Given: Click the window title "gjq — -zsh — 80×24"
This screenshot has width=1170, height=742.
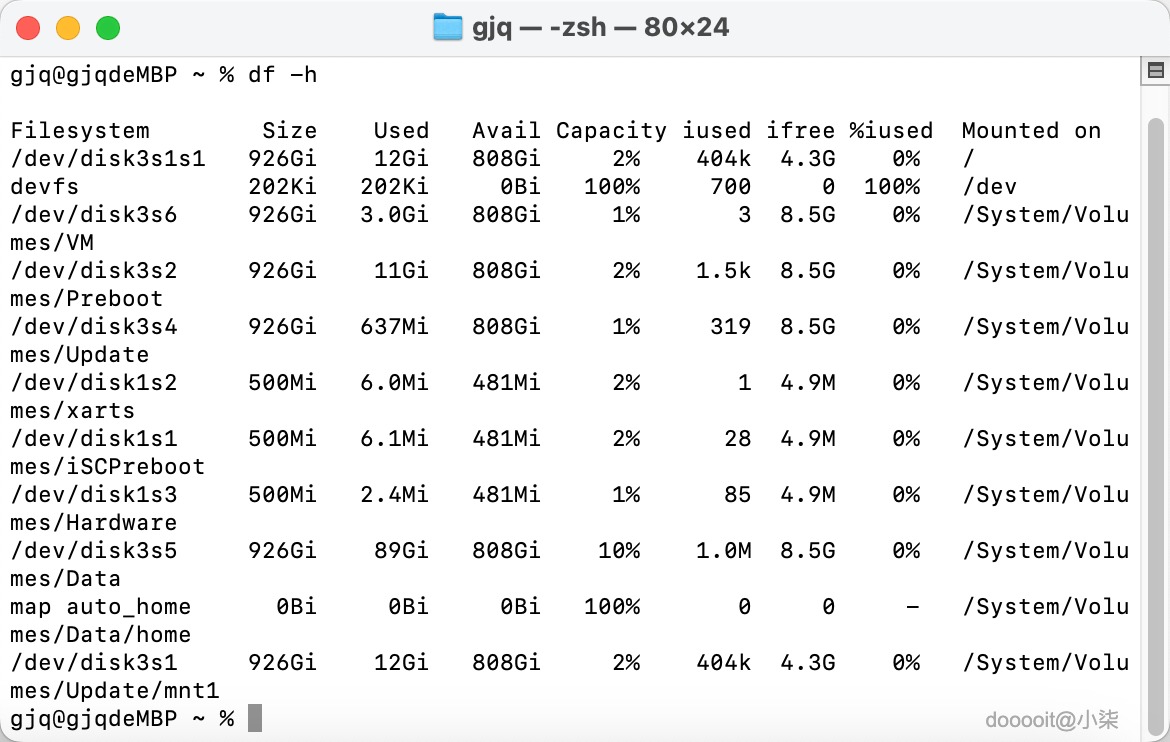Looking at the screenshot, I should (600, 27).
